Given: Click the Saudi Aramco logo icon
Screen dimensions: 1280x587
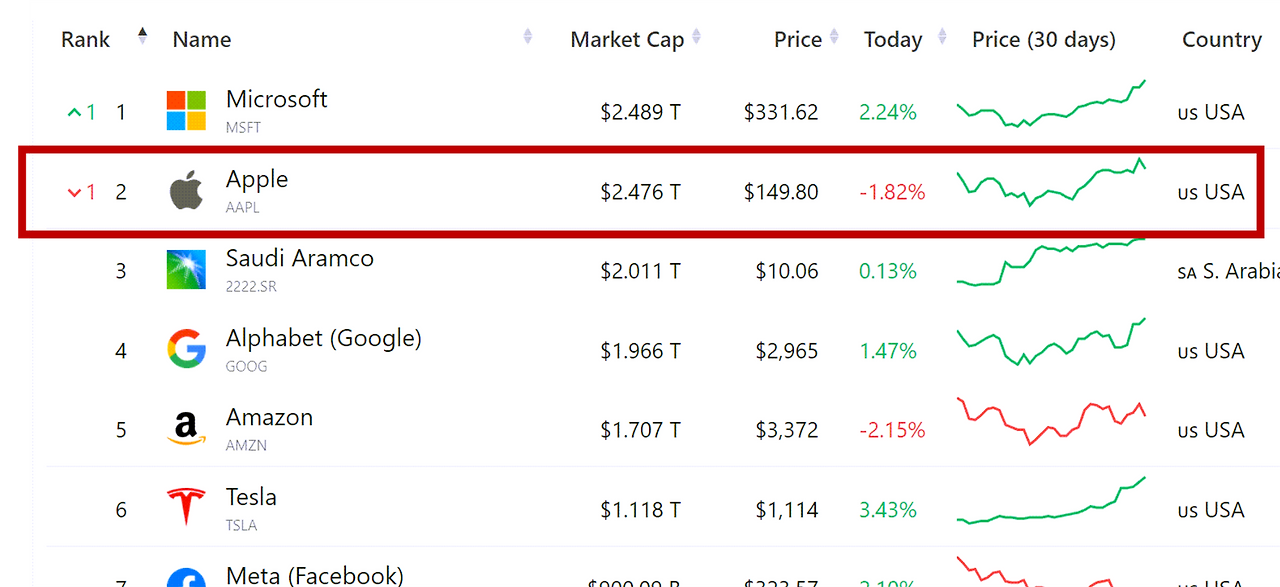Looking at the screenshot, I should 186,269.
